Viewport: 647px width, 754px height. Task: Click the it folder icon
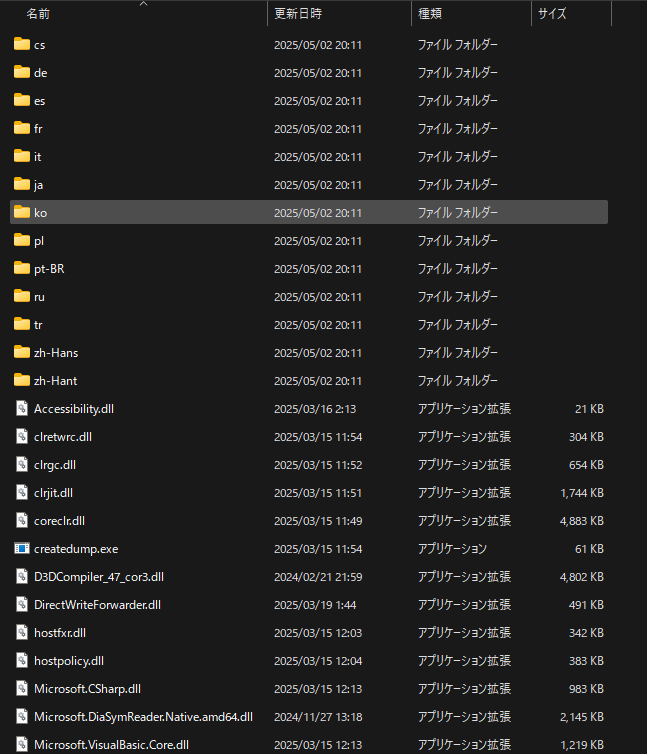22,156
